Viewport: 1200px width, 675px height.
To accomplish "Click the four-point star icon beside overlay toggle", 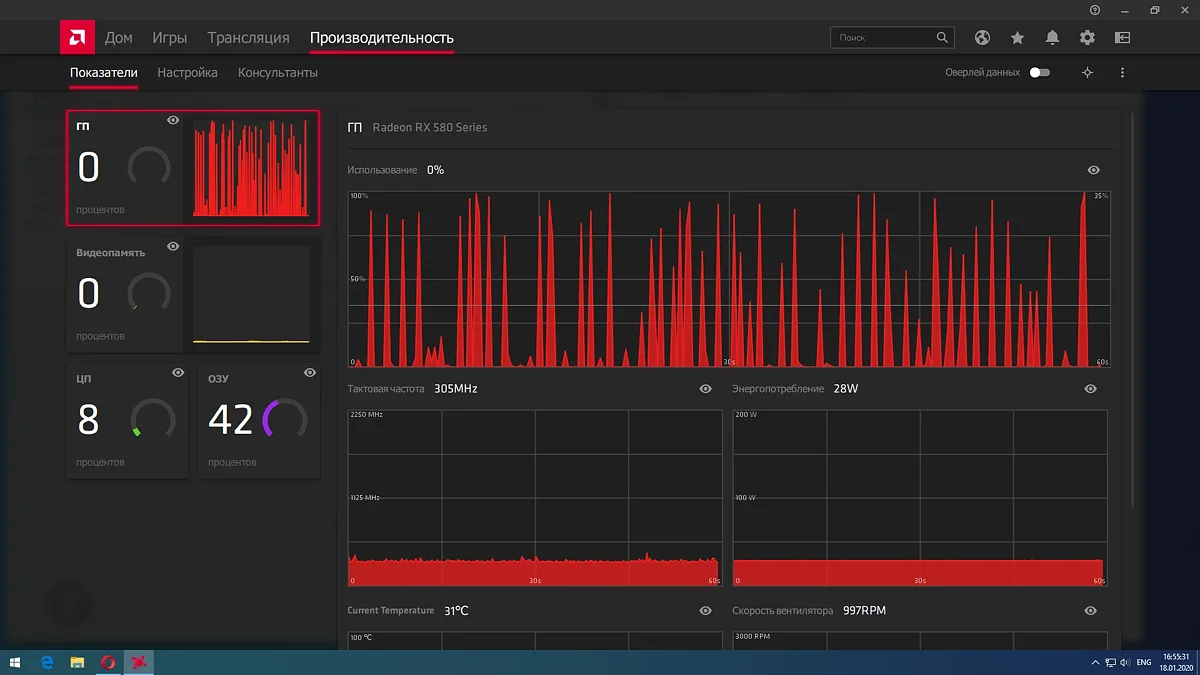I will pos(1088,73).
